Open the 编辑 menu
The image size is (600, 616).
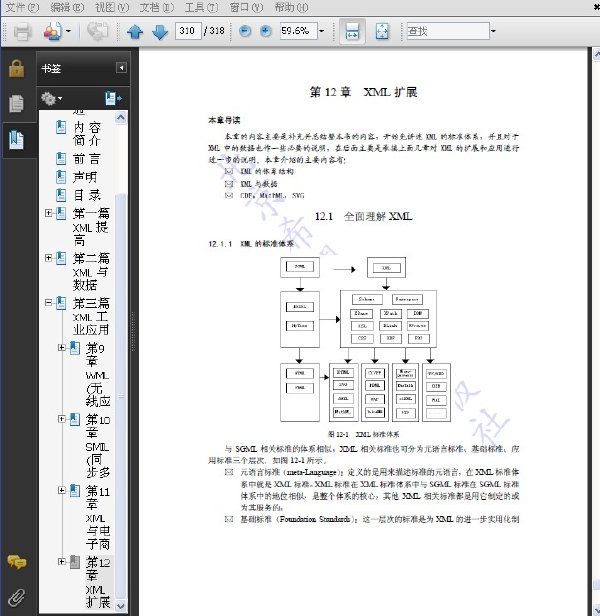[x=67, y=7]
